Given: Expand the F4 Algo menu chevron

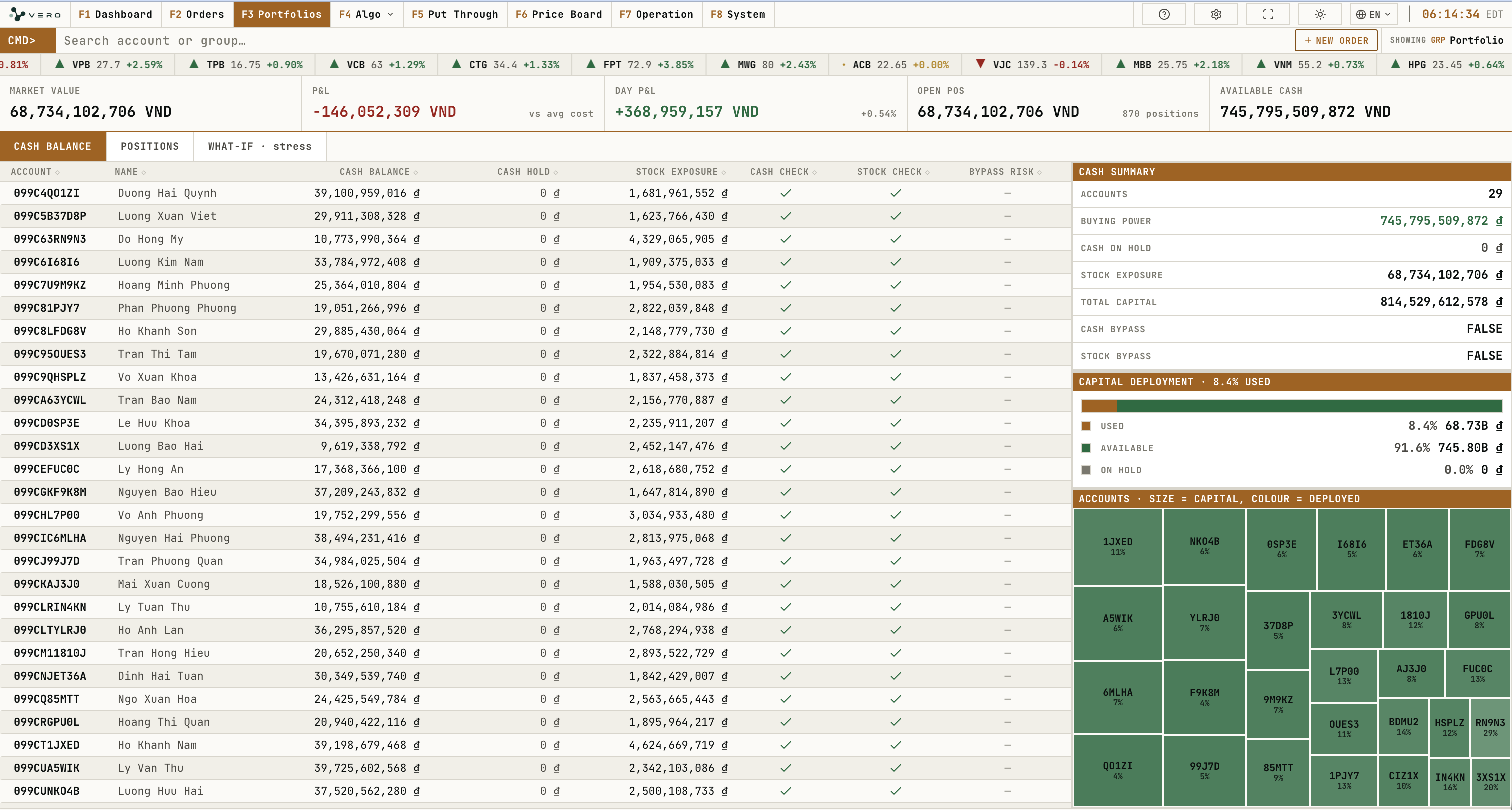Looking at the screenshot, I should pyautogui.click(x=391, y=14).
